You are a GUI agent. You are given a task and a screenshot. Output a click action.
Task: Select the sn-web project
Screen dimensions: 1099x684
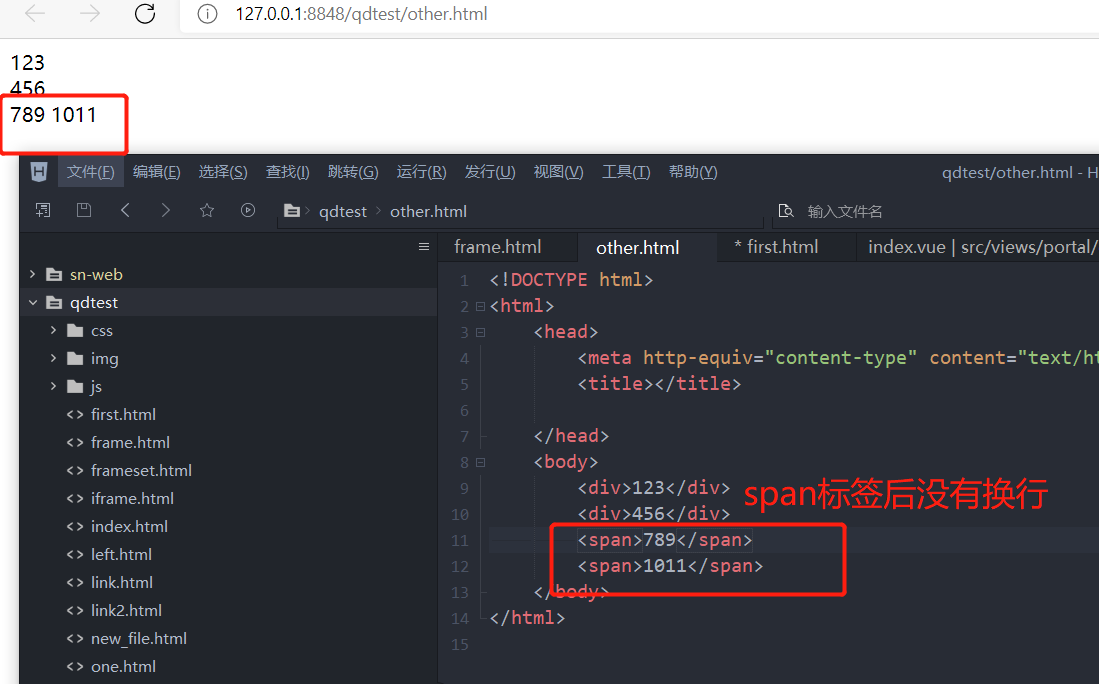point(96,275)
